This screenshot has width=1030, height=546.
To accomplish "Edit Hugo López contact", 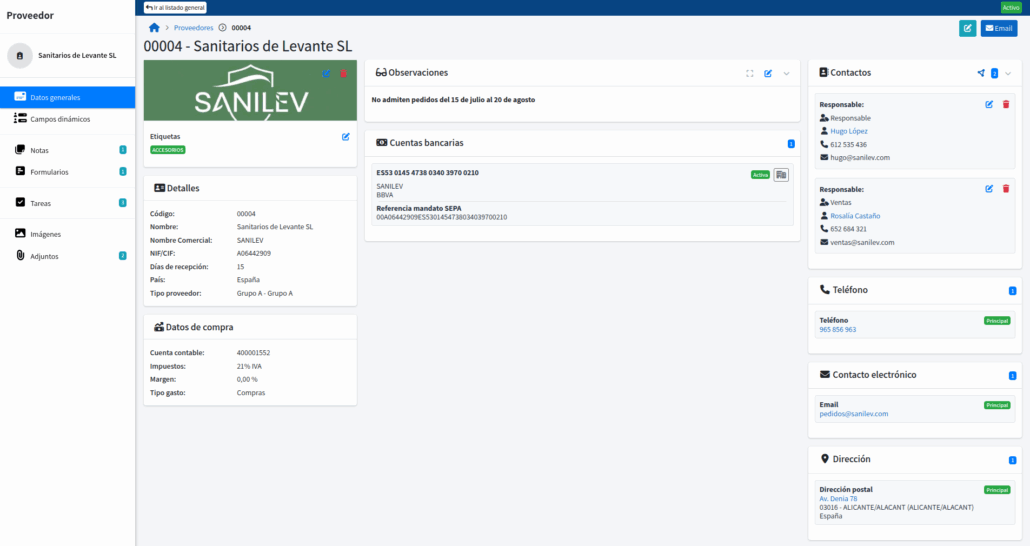I will (x=989, y=104).
